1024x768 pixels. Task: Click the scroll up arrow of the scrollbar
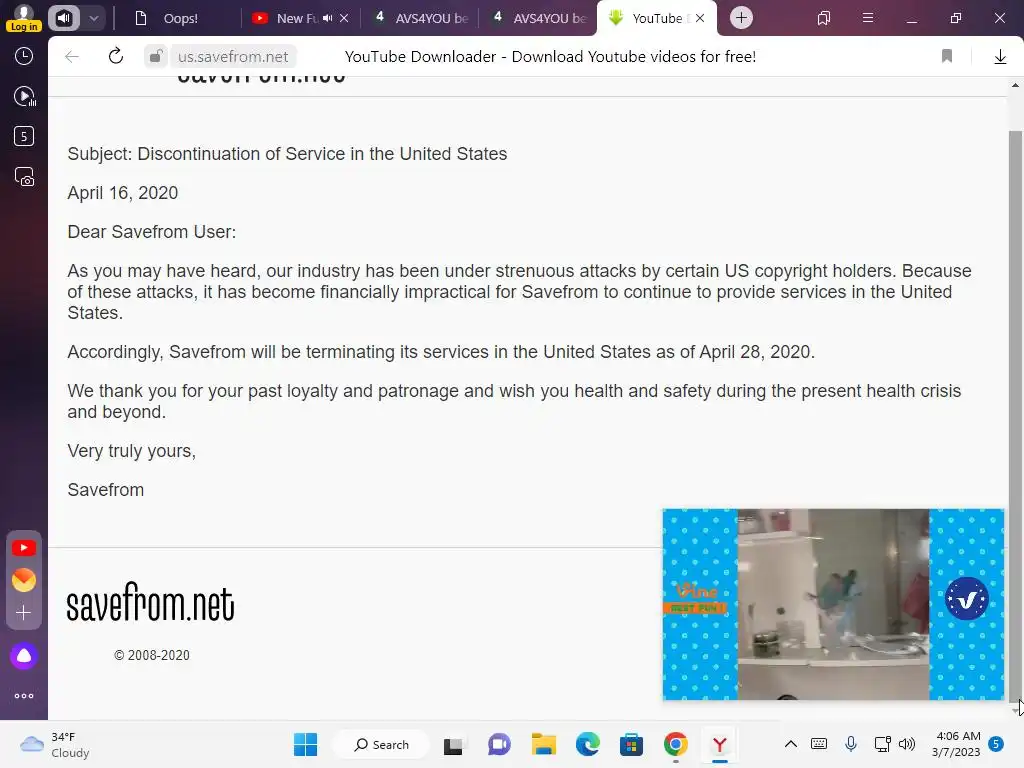(1015, 86)
